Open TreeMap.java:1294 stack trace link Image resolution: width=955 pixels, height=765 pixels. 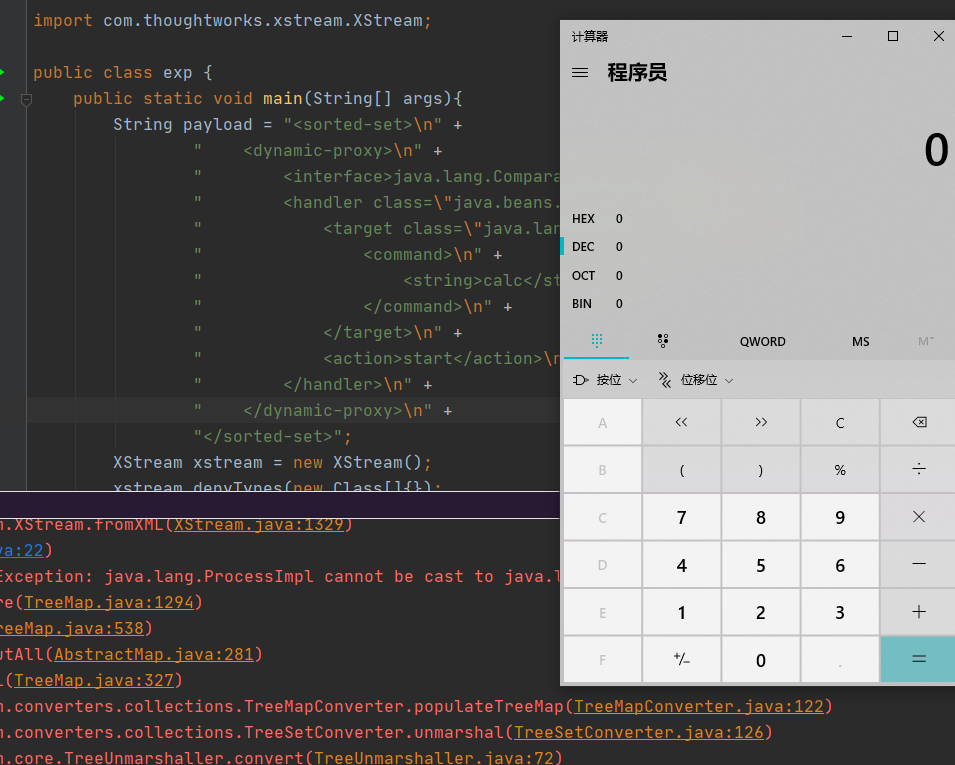click(x=109, y=602)
